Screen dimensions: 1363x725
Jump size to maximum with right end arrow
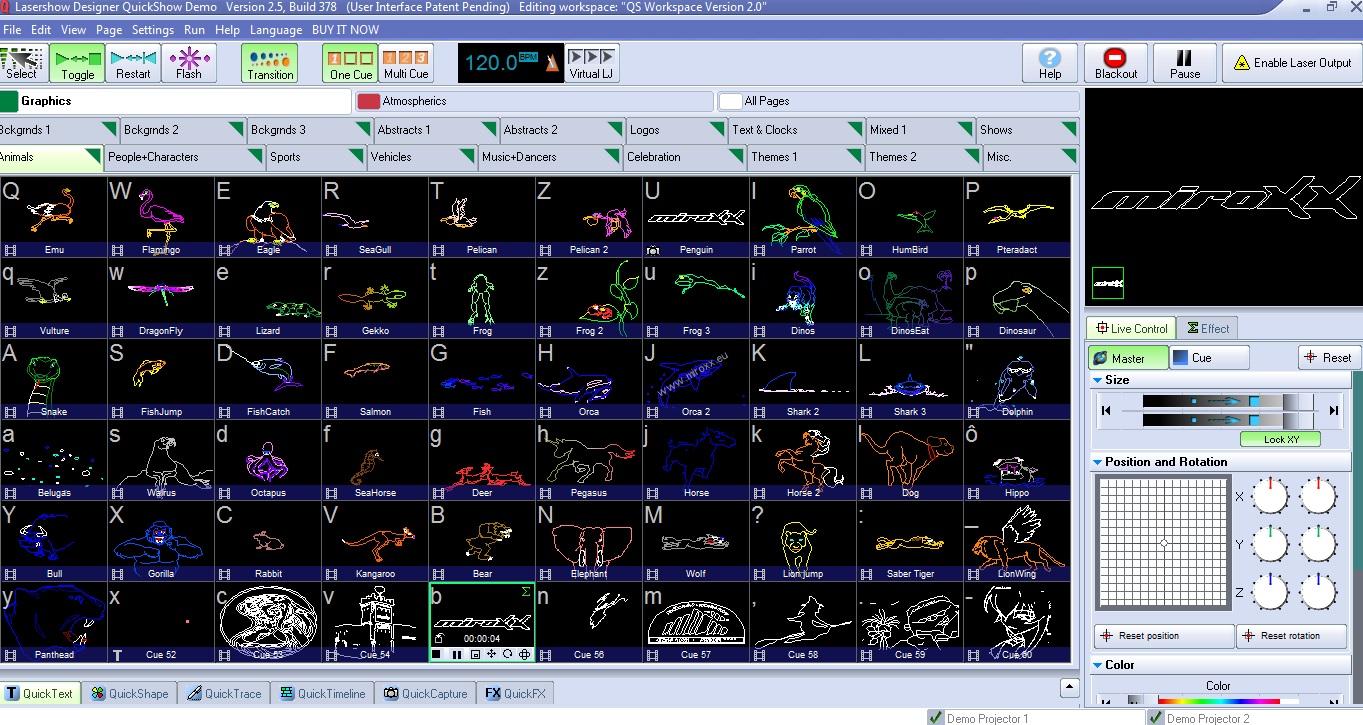pos(1333,410)
